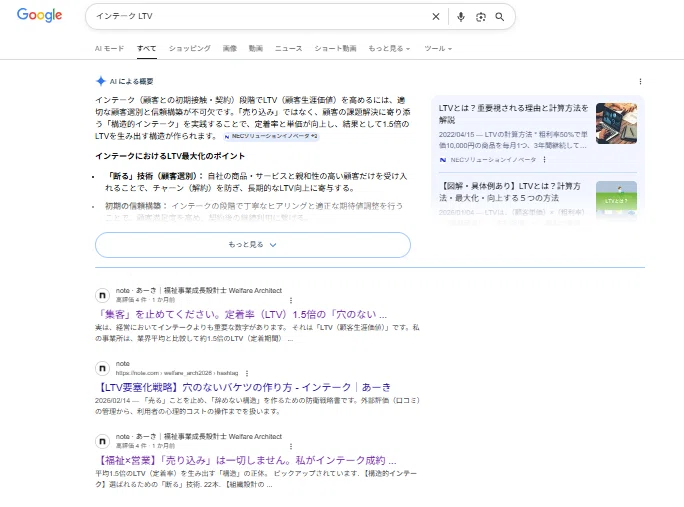Click the AI overview sparkle icon

click(x=101, y=81)
